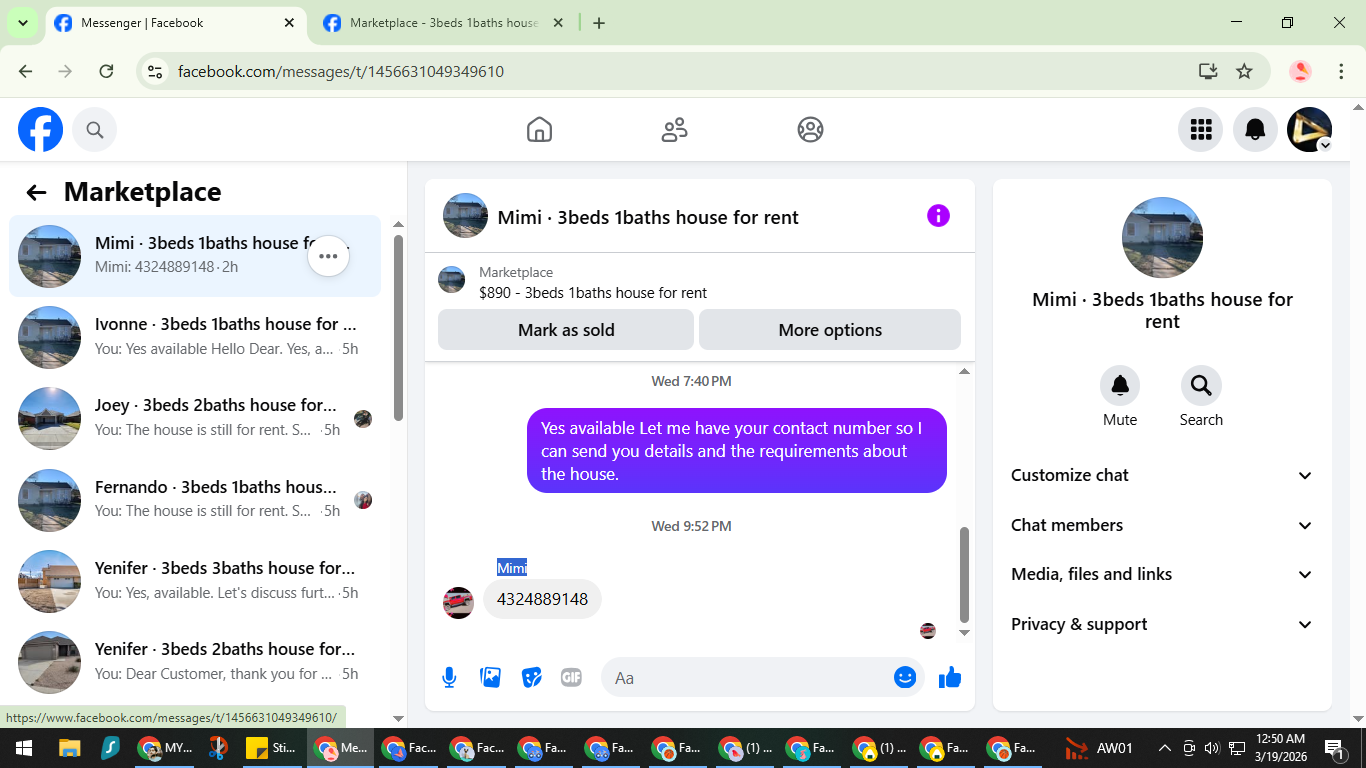This screenshot has height=768, width=1366.
Task: Go to the Home feed icon
Action: [x=539, y=130]
